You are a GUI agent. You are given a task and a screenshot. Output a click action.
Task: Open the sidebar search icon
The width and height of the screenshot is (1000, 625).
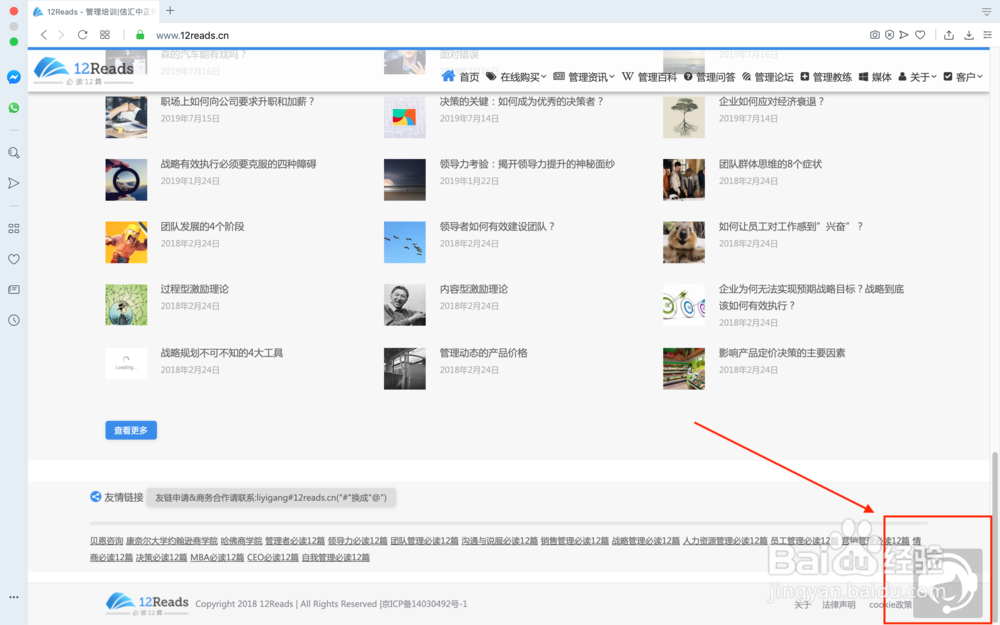13,153
